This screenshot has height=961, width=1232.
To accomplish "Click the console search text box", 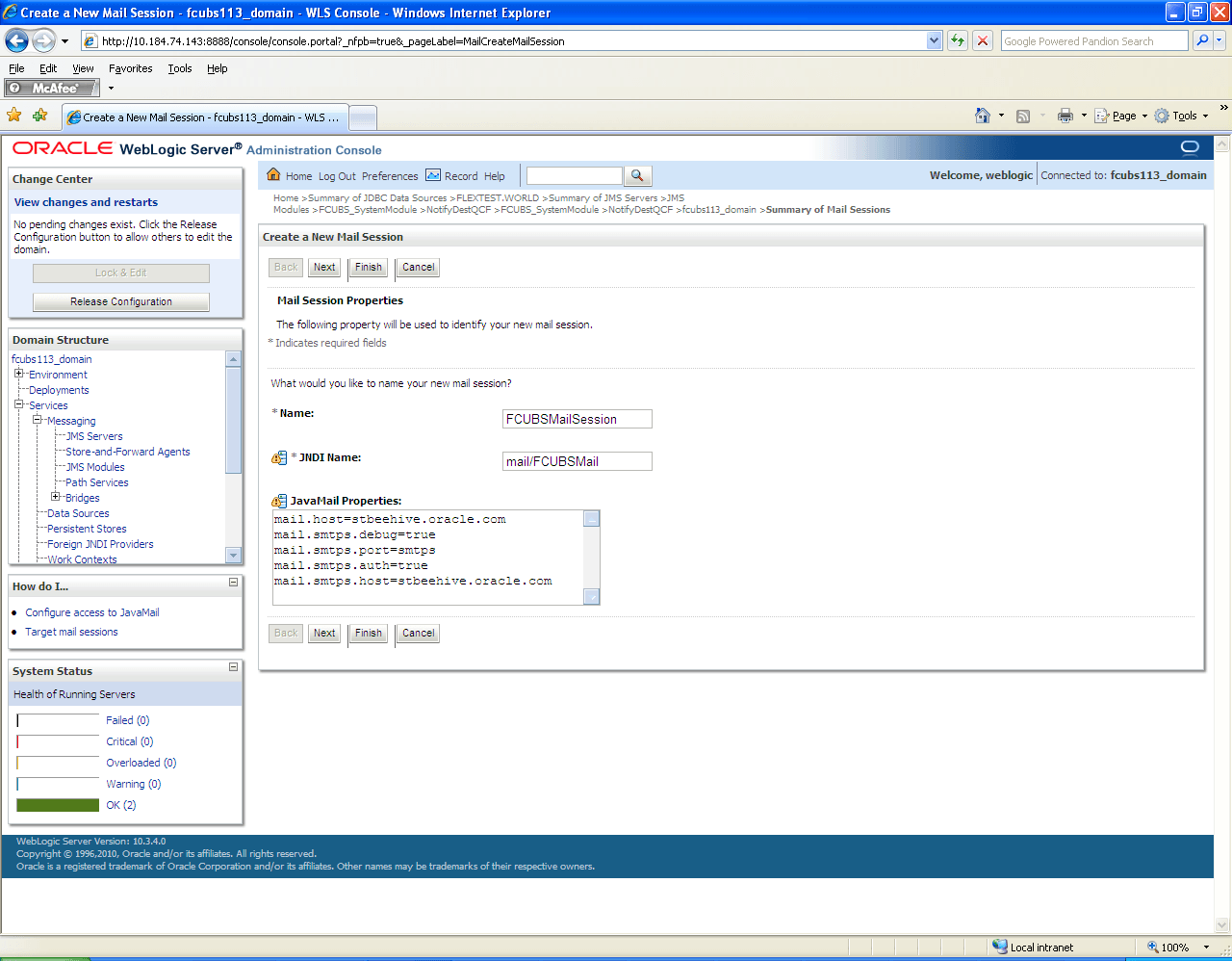I will 575,175.
